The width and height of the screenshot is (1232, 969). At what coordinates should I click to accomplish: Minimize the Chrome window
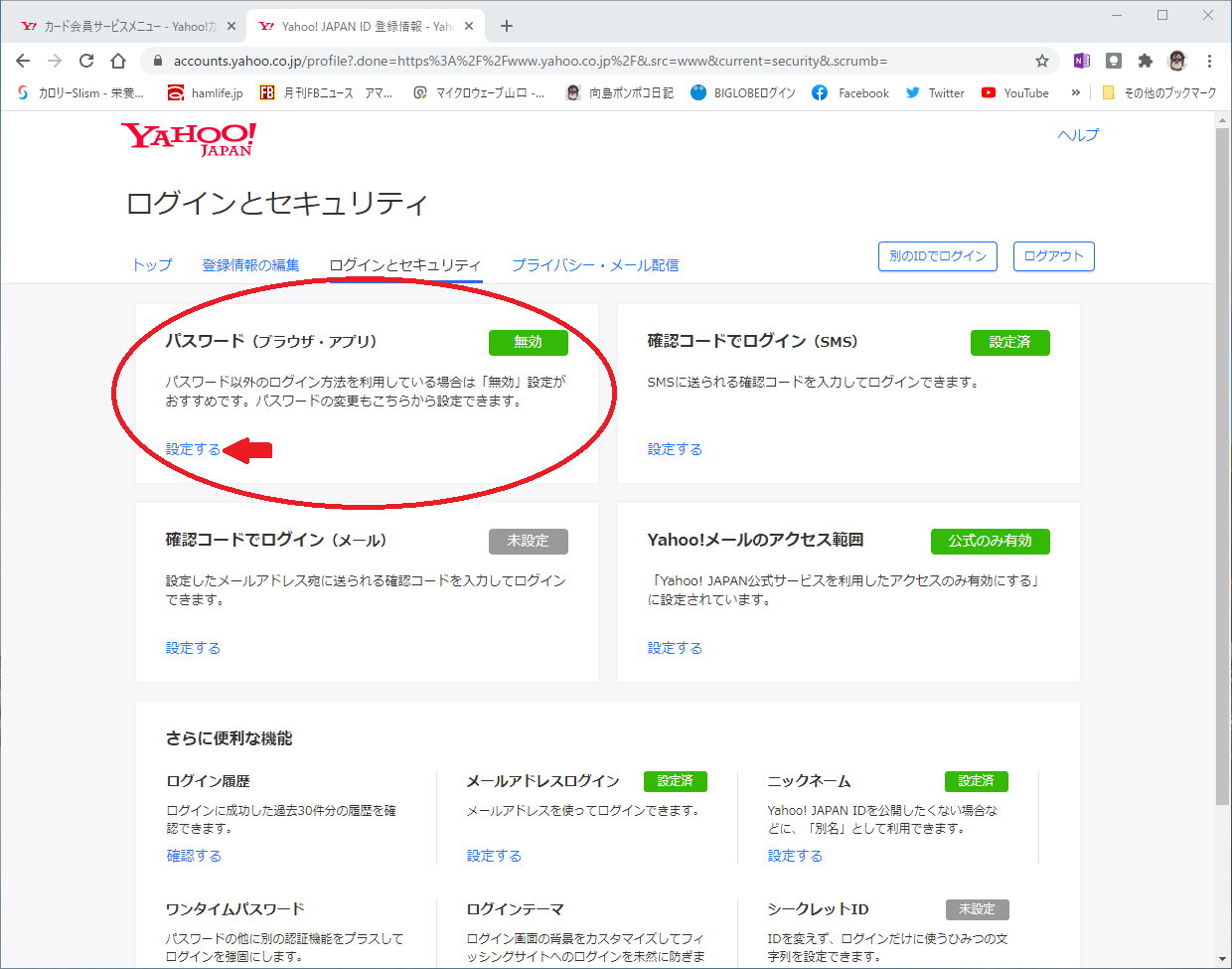(x=1117, y=15)
